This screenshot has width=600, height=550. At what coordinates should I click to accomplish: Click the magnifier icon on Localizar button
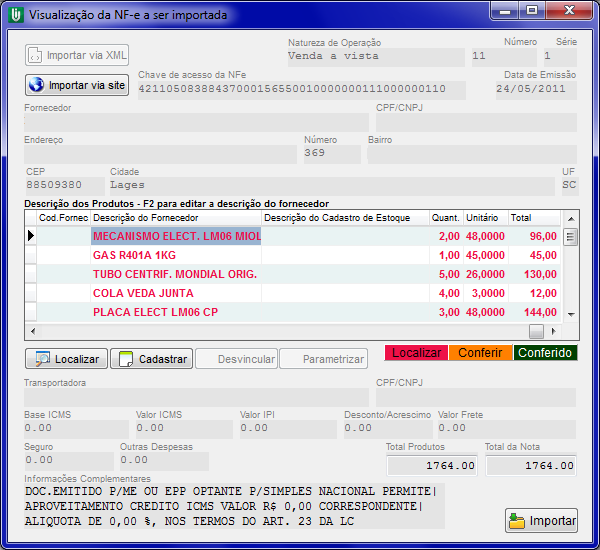(x=42, y=358)
